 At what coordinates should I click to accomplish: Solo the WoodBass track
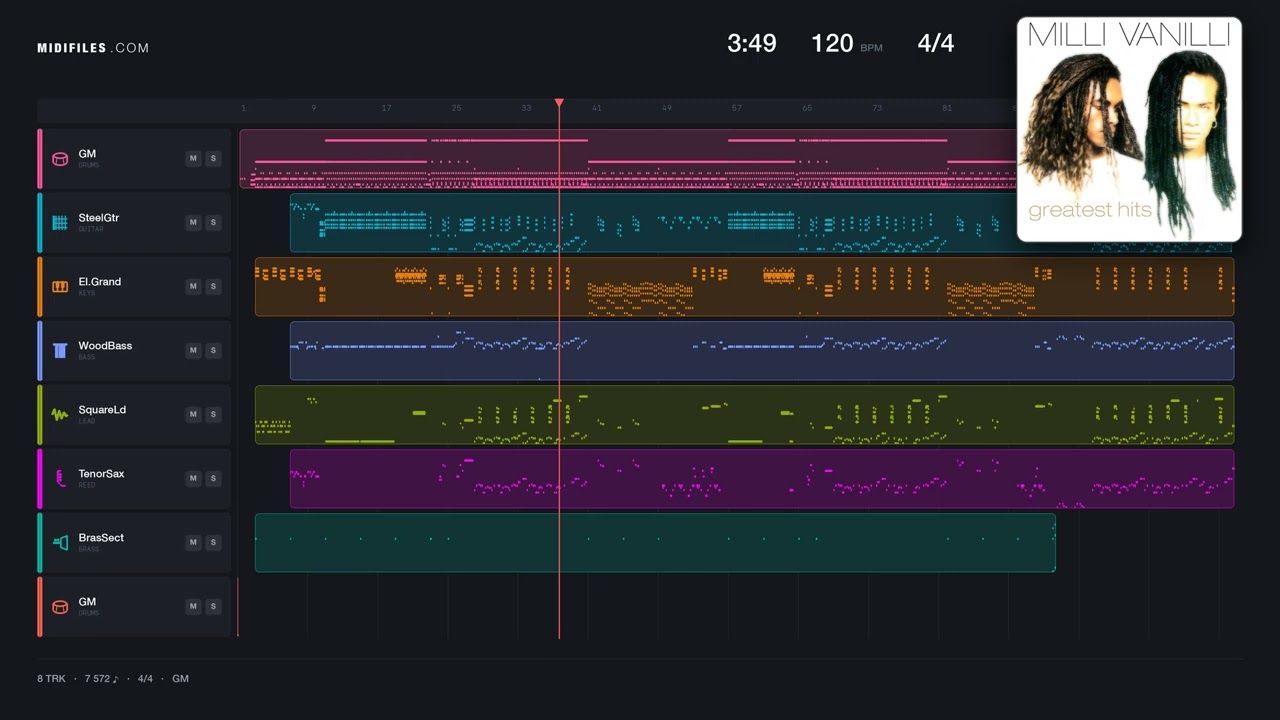[213, 351]
